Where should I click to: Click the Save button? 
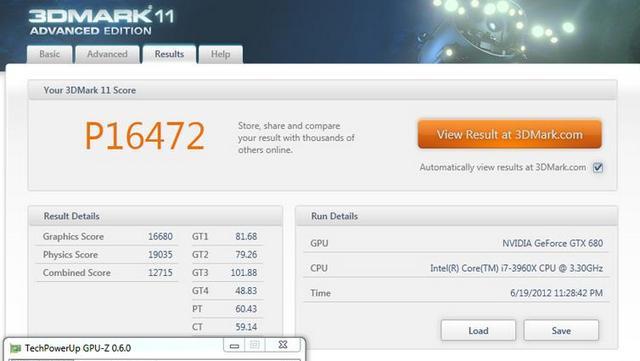click(561, 330)
